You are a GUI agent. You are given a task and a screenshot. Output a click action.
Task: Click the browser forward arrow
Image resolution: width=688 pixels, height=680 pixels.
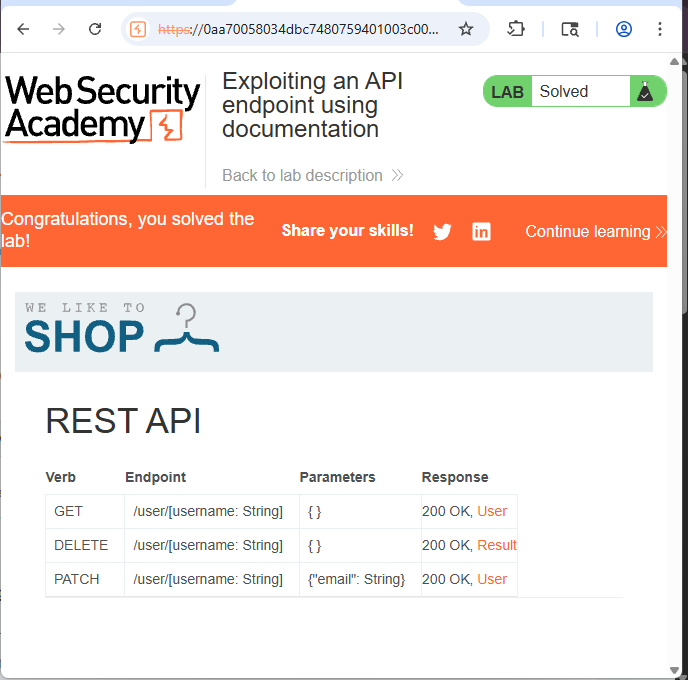tap(59, 29)
